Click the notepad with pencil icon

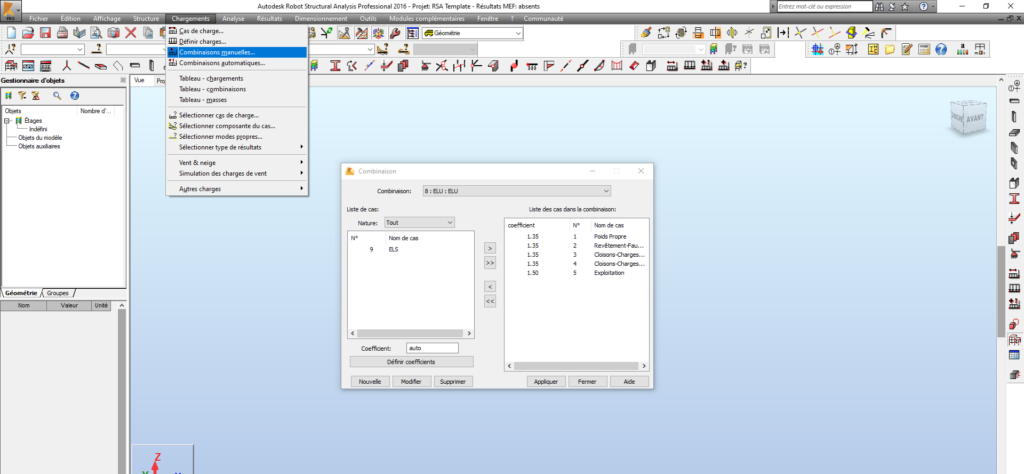tap(906, 49)
